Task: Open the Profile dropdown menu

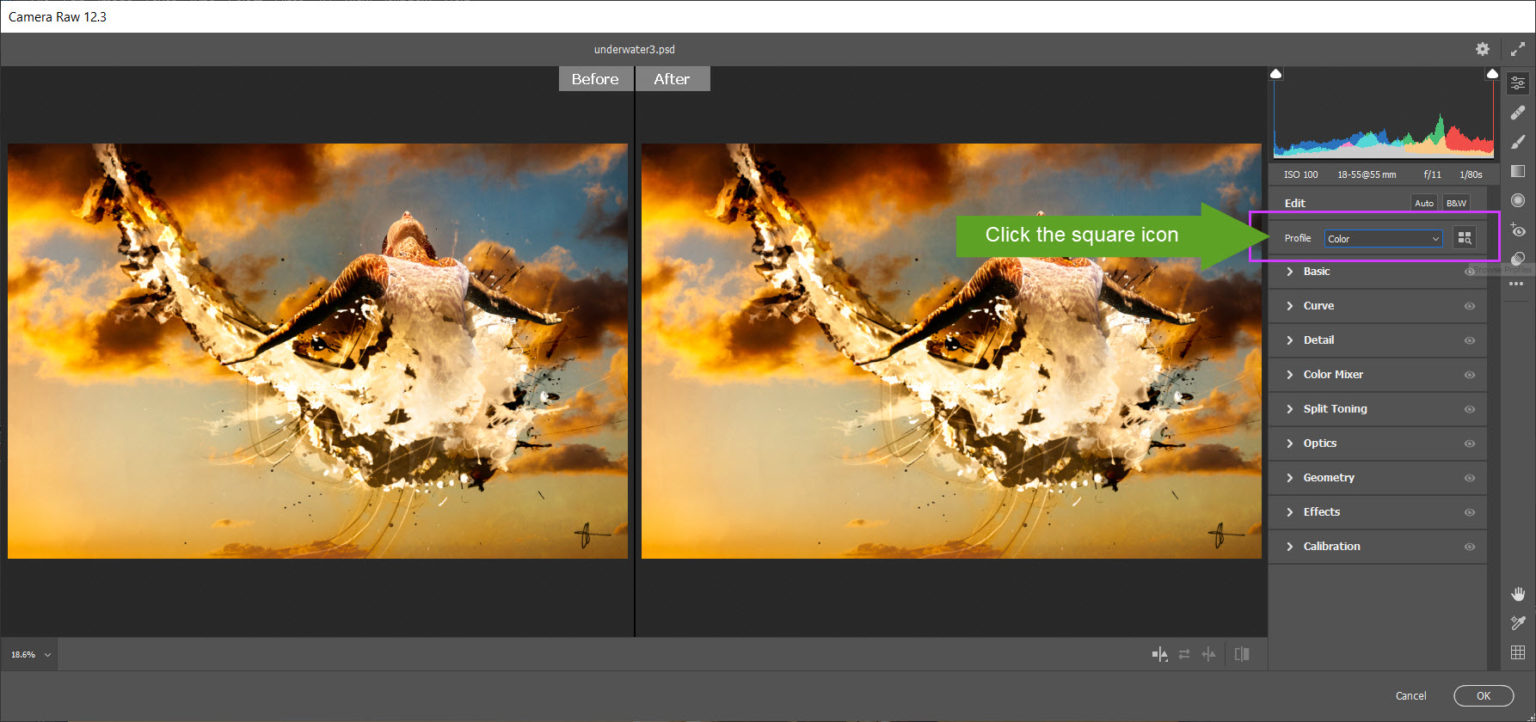Action: tap(1383, 238)
